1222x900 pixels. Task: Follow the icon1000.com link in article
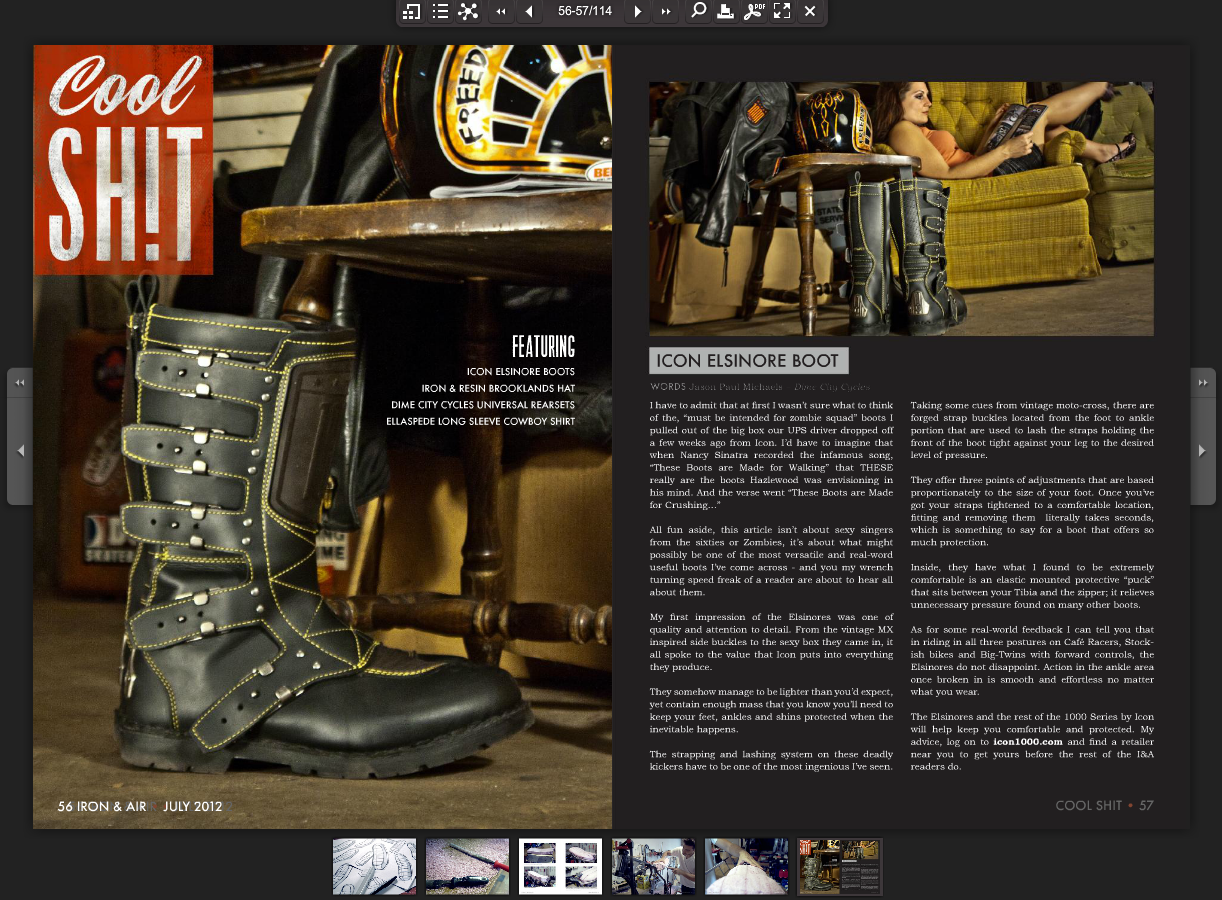(1028, 742)
